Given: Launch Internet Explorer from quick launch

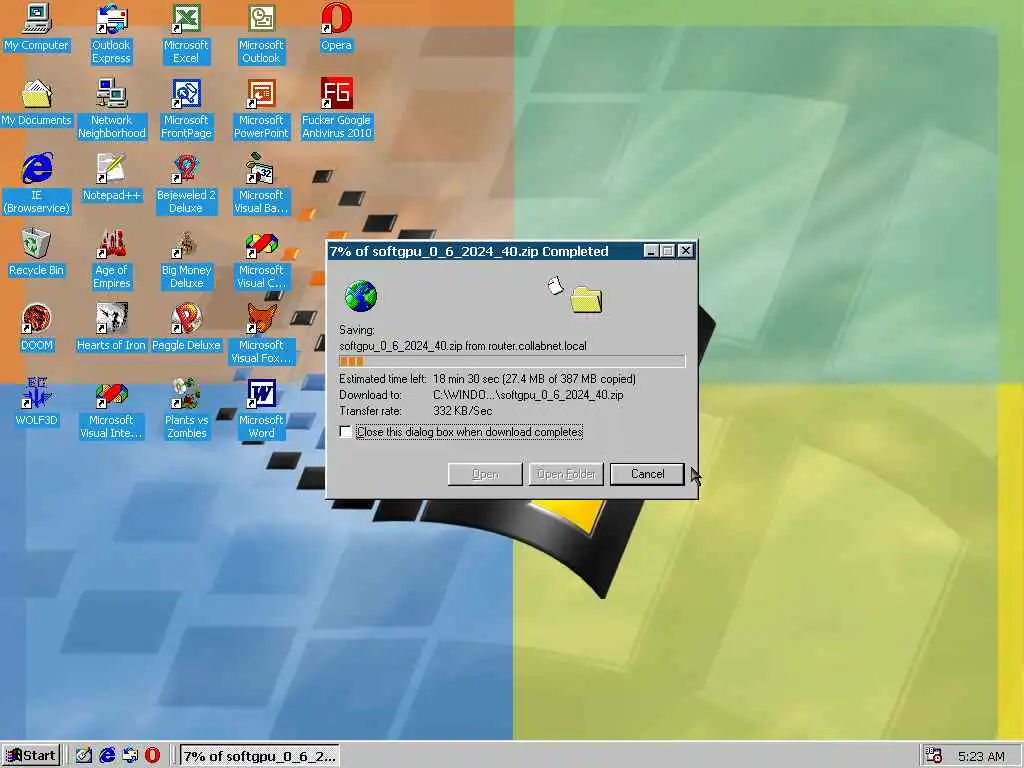Looking at the screenshot, I should (106, 756).
